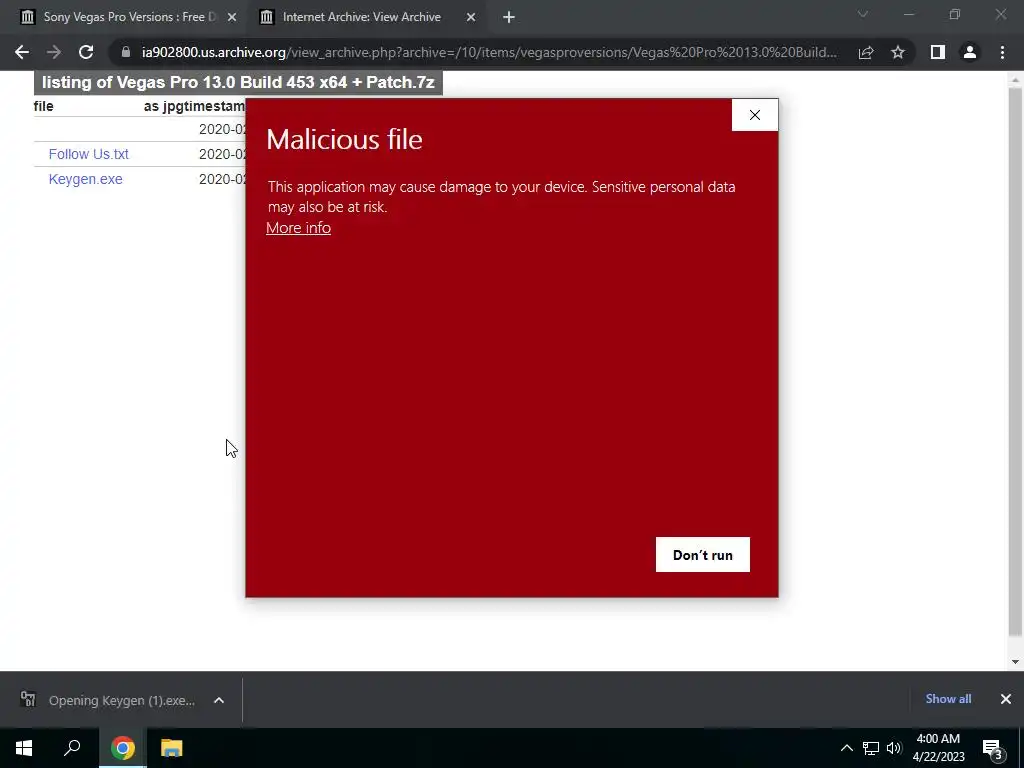Show hidden system tray icons
1024x768 pixels.
click(x=846, y=748)
